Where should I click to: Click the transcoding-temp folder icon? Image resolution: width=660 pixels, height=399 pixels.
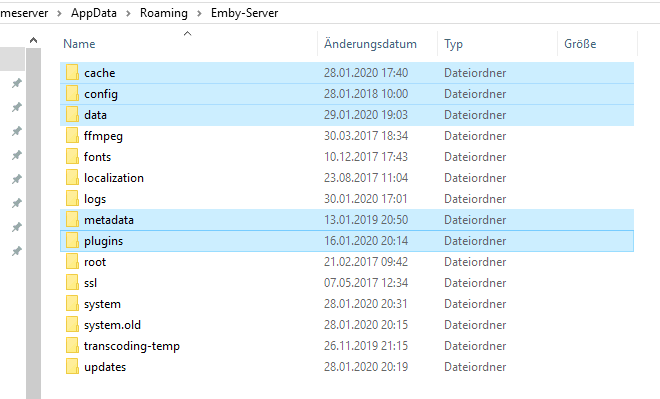coord(72,346)
